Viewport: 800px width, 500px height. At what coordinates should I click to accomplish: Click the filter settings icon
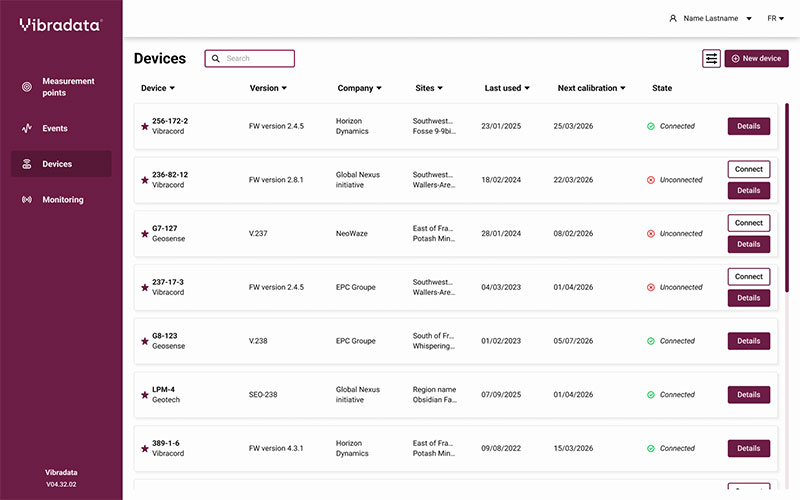(x=711, y=59)
